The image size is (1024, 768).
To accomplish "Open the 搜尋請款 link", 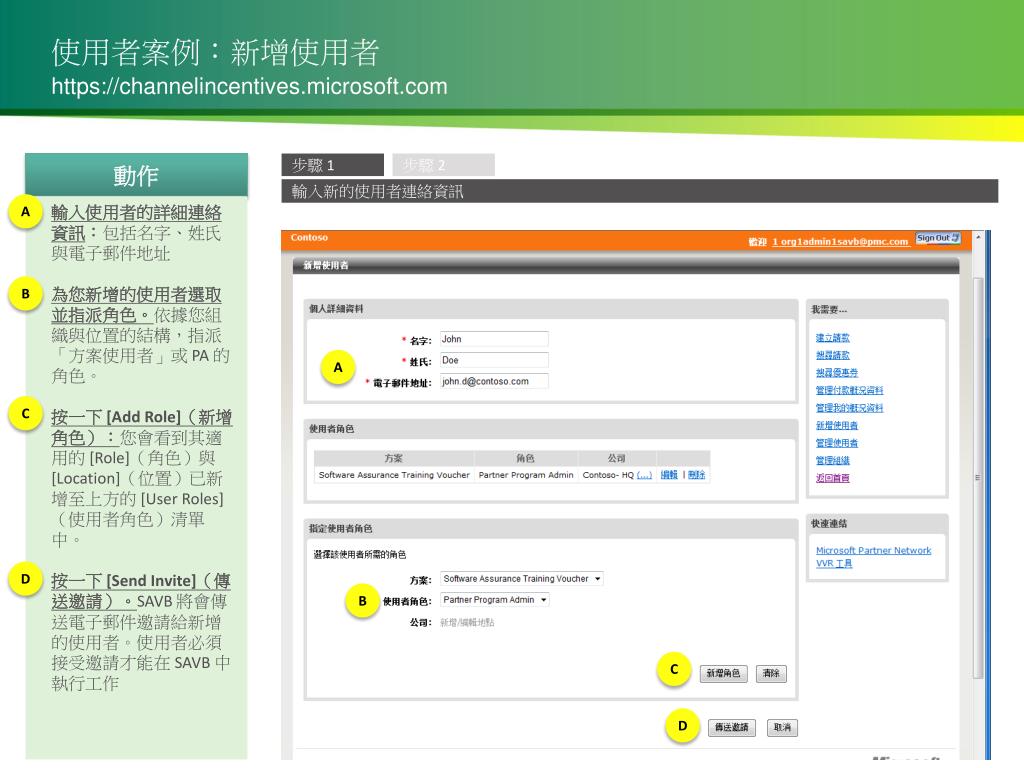I will (x=833, y=355).
